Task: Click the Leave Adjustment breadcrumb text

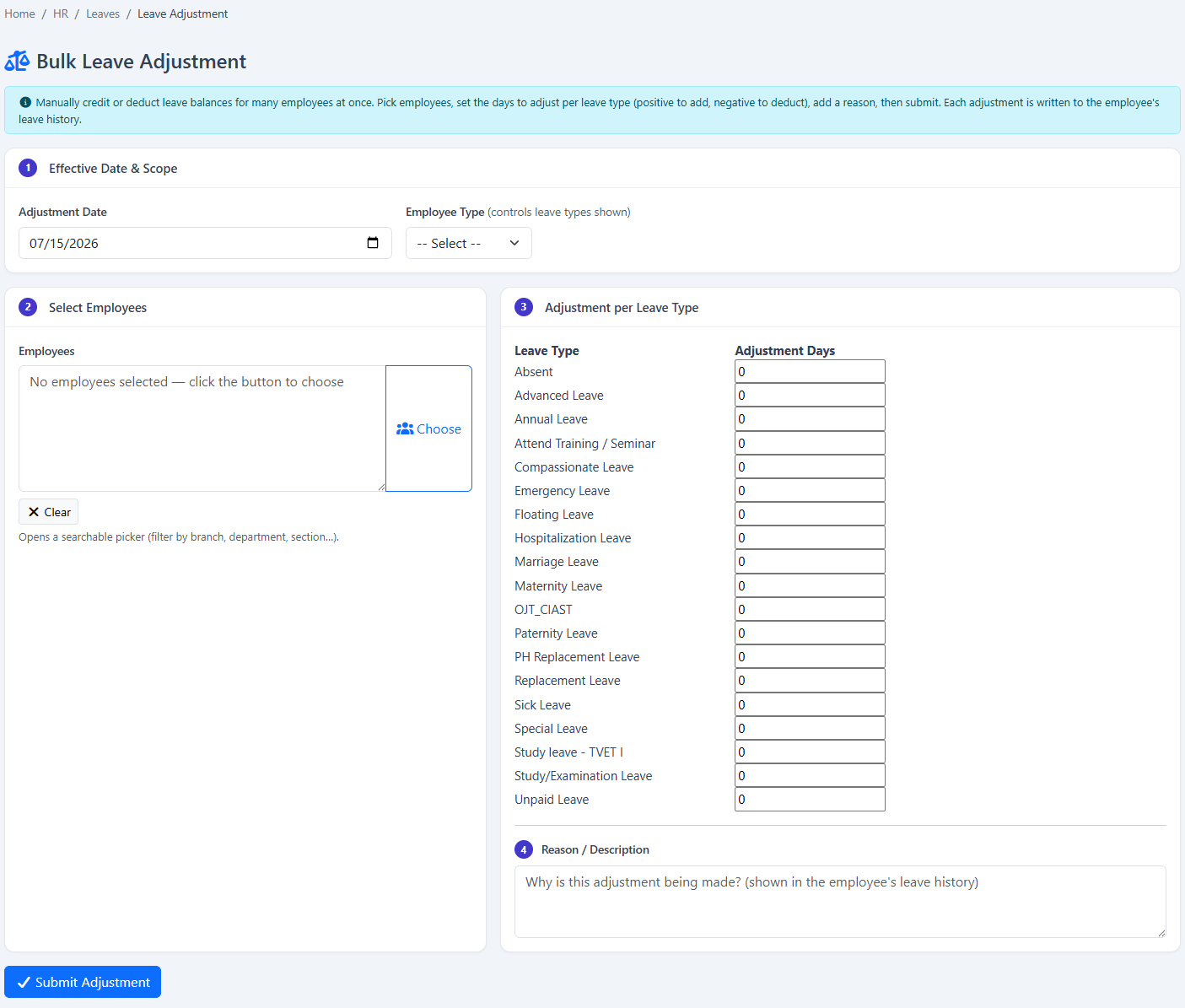Action: 182,13
